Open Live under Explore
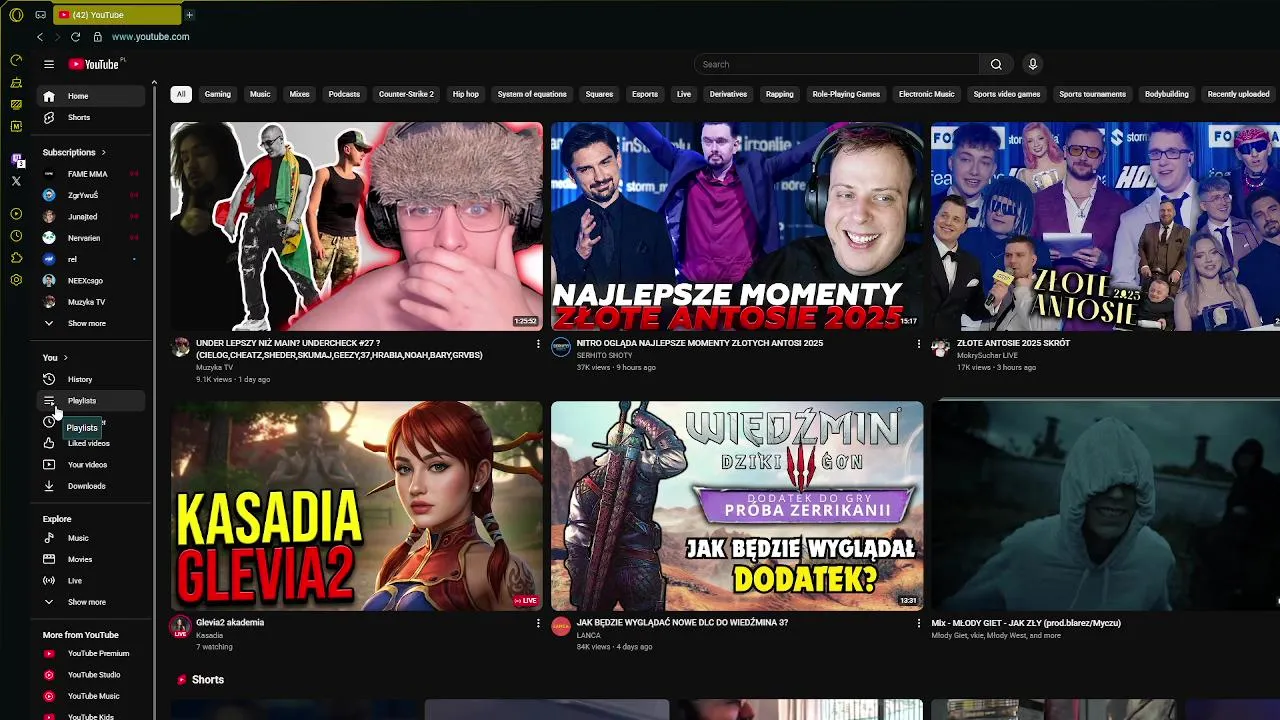Image resolution: width=1280 pixels, height=720 pixels. pos(92,581)
